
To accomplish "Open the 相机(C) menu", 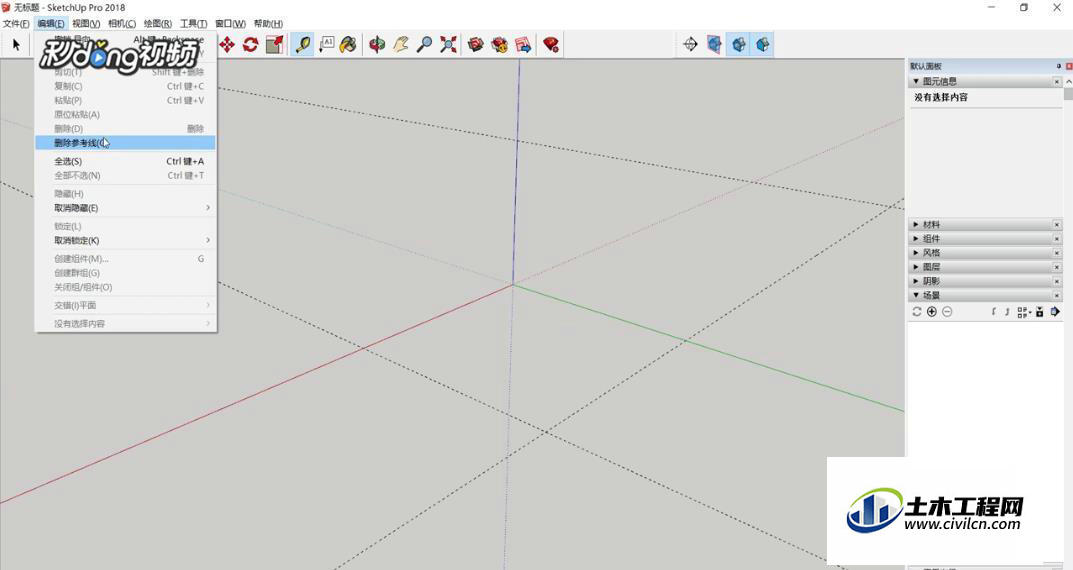I will tap(122, 24).
